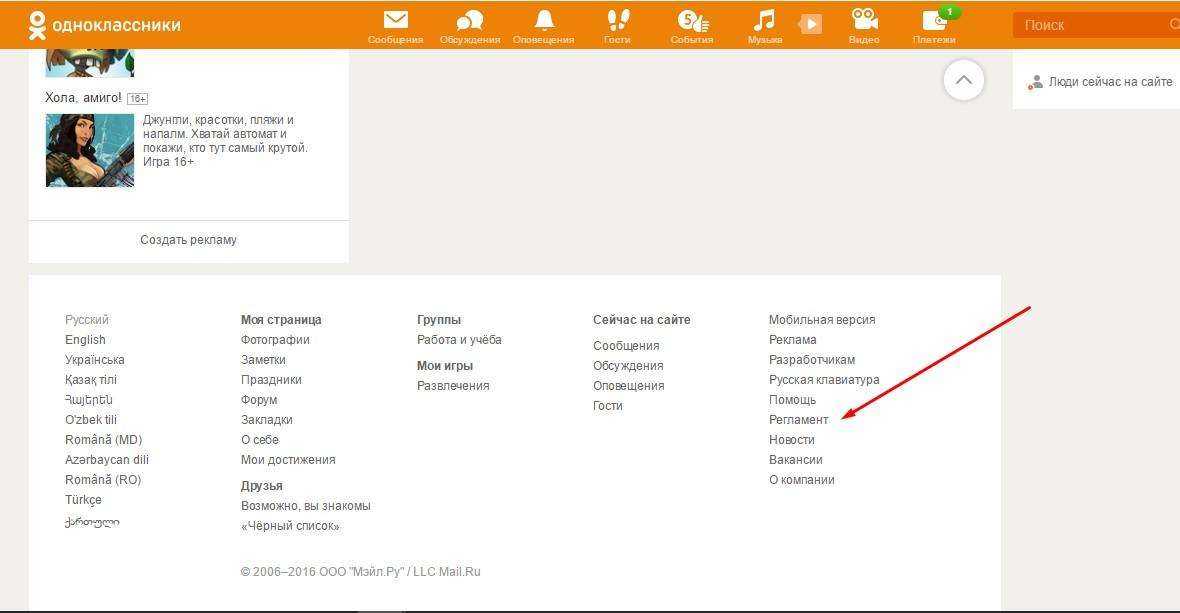Image resolution: width=1180 pixels, height=613 pixels.
Task: Open Вакансии footer link
Action: click(795, 460)
